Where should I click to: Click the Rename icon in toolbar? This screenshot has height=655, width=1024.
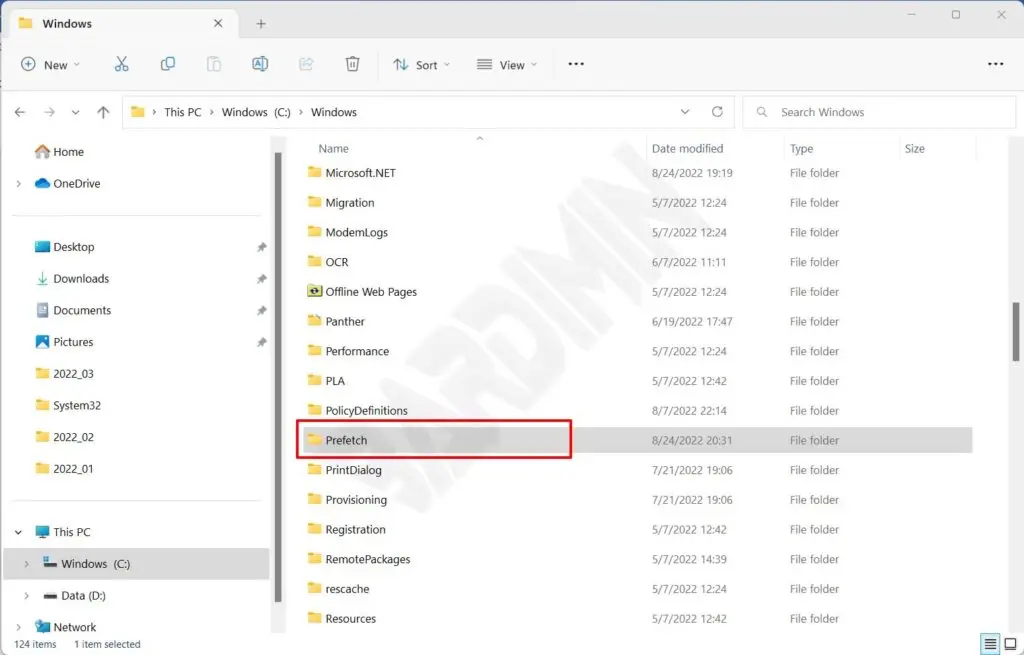point(260,64)
